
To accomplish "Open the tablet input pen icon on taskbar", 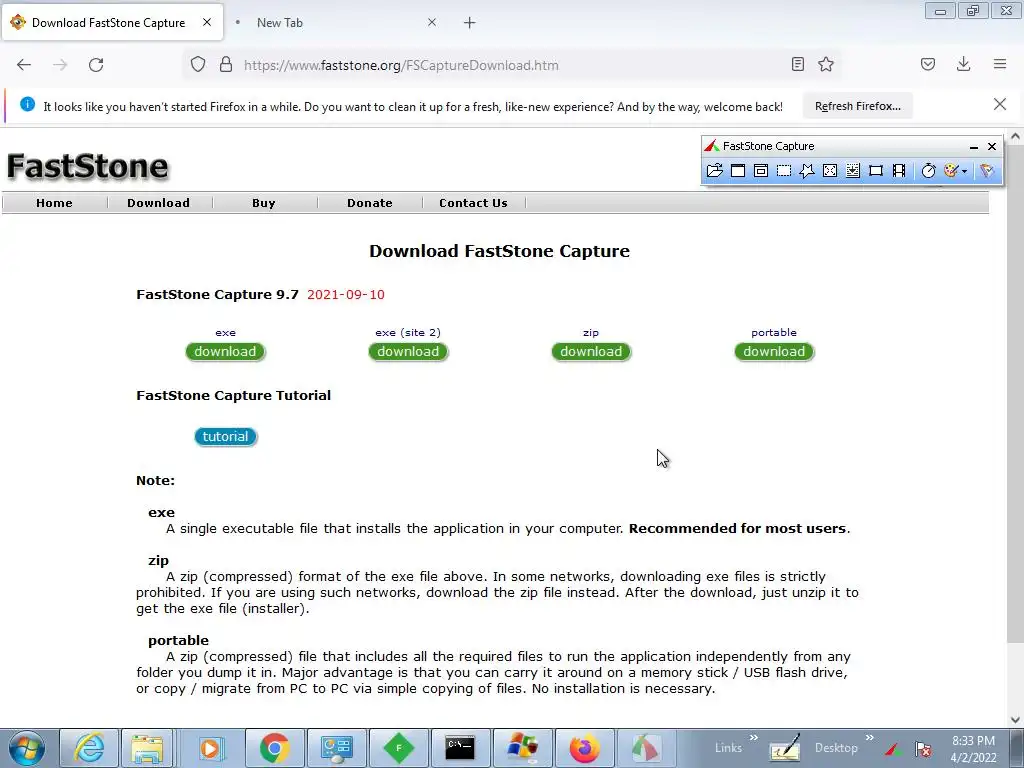I will coord(785,748).
